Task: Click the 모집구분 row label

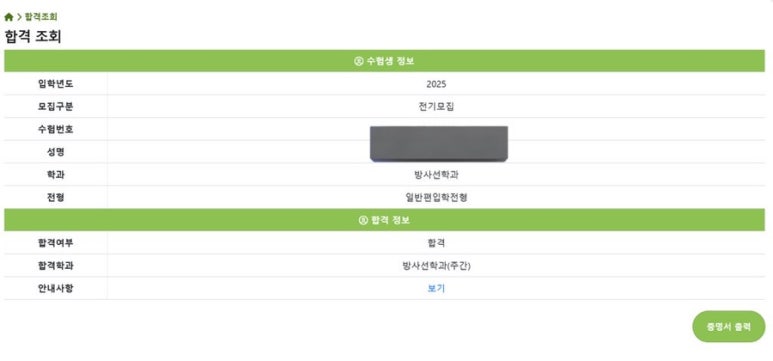Action: (x=56, y=107)
